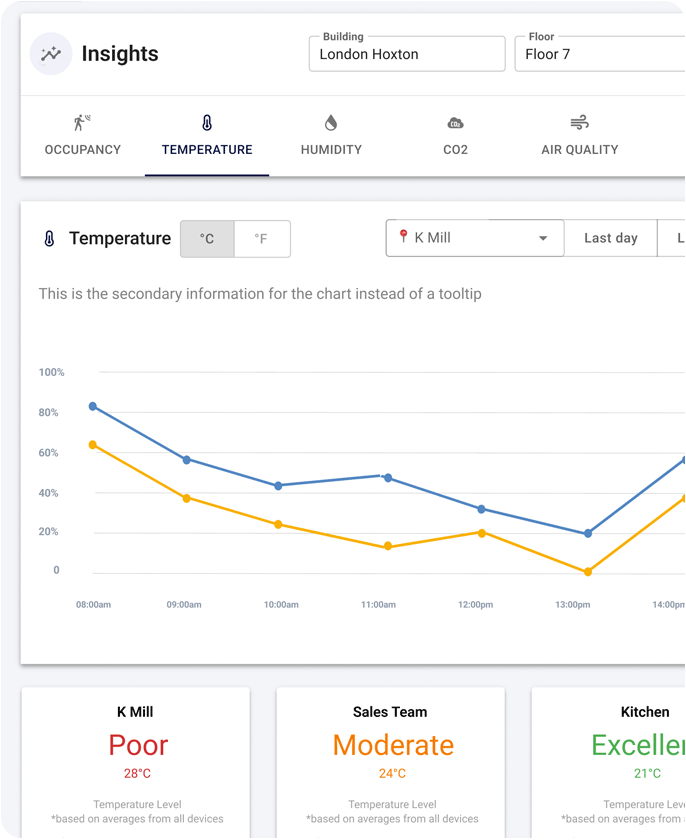The width and height of the screenshot is (686, 840).
Task: Click the orange data point at 11:00am
Action: (x=388, y=546)
